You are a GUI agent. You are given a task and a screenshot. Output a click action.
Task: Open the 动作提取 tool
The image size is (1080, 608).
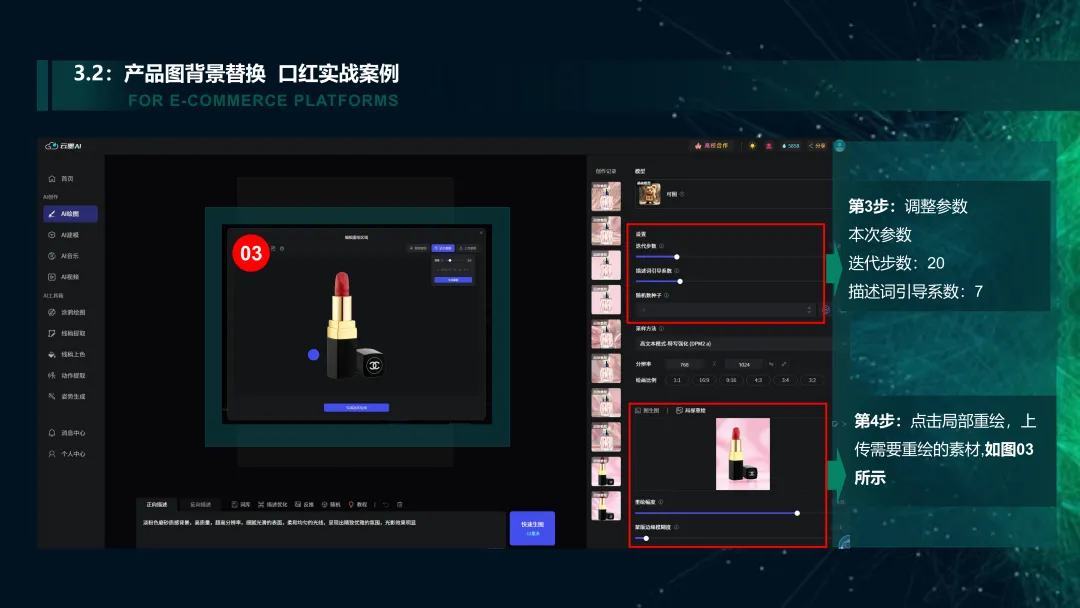pyautogui.click(x=66, y=376)
